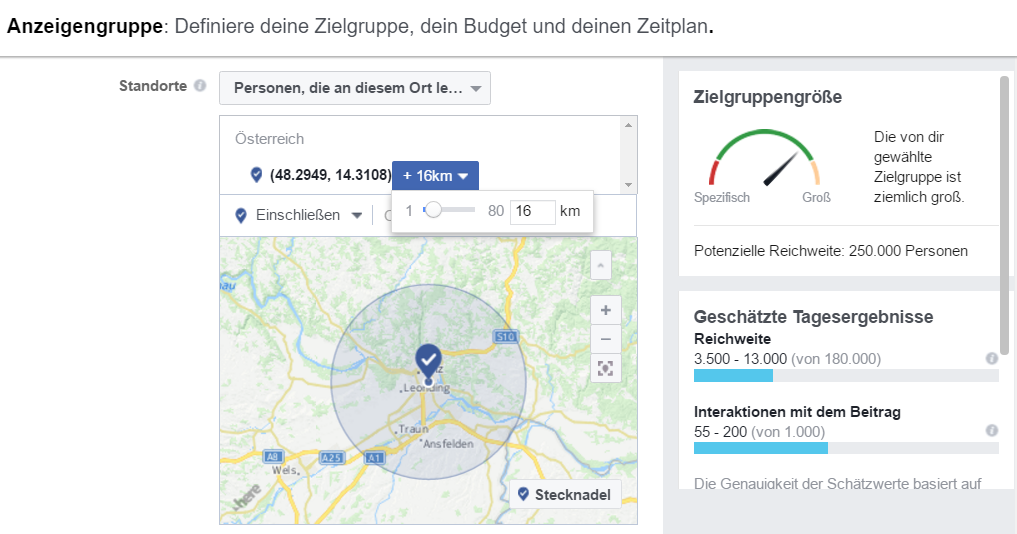Click the map zoom in plus button

click(x=605, y=310)
